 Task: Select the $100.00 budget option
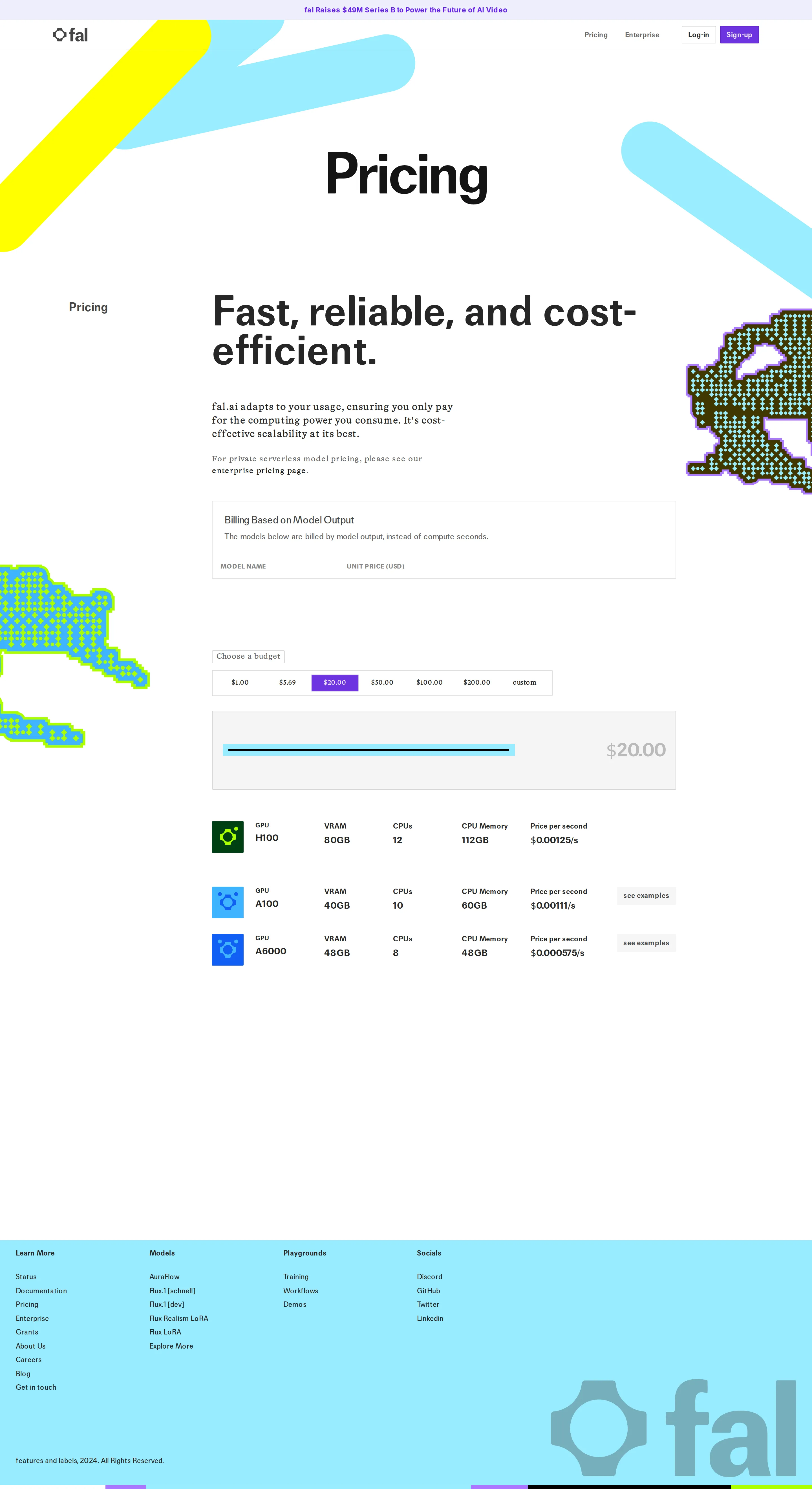pyautogui.click(x=429, y=683)
